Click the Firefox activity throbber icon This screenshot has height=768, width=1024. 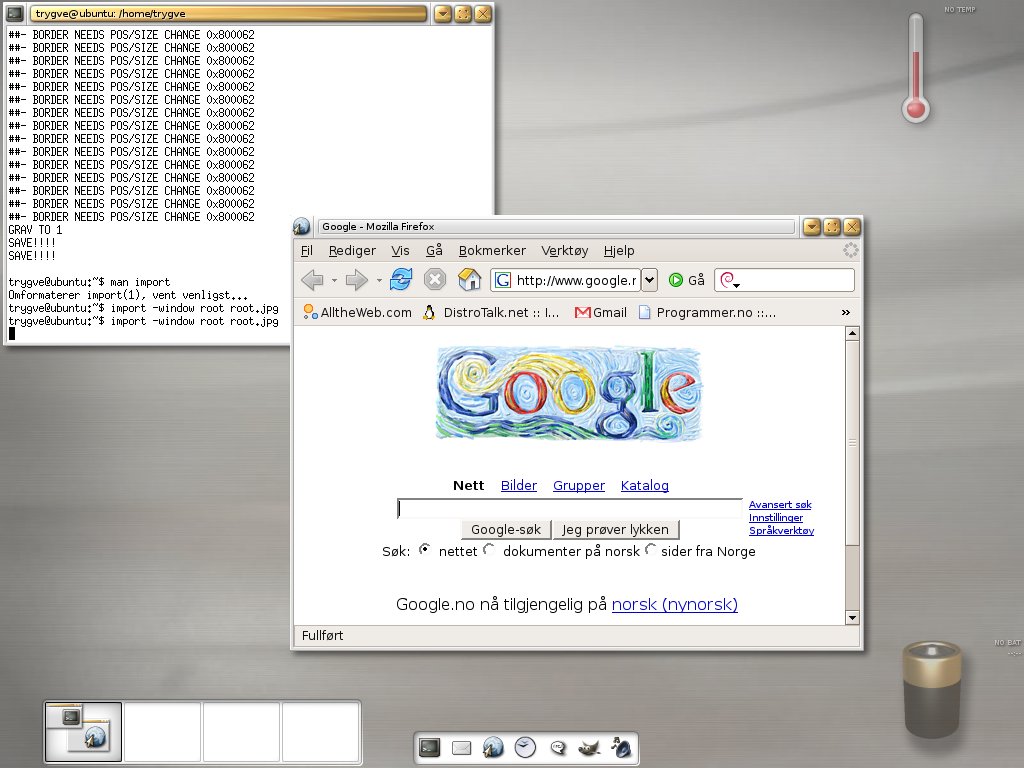[850, 250]
